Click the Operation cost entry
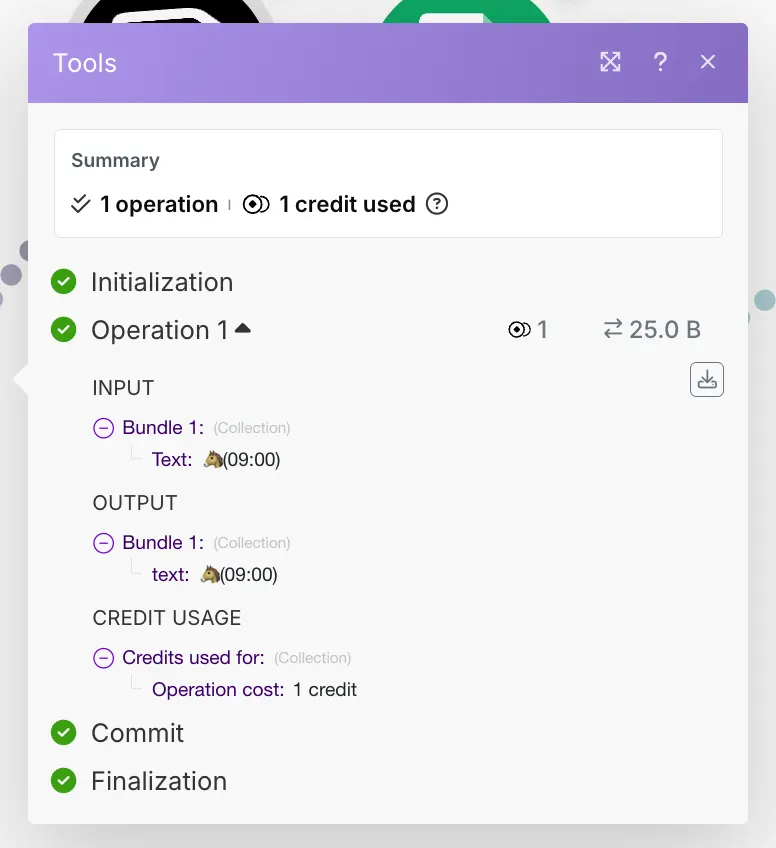 [x=218, y=690]
